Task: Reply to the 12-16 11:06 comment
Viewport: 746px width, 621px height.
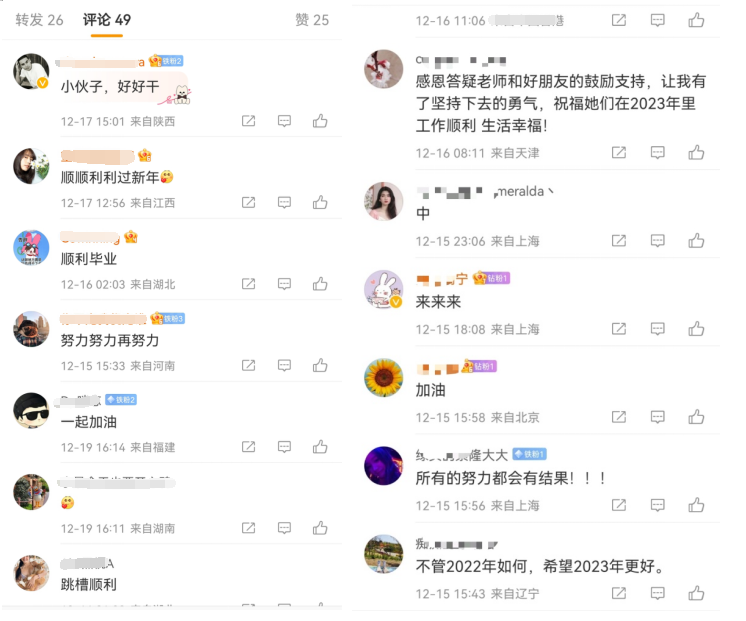Action: tap(658, 20)
